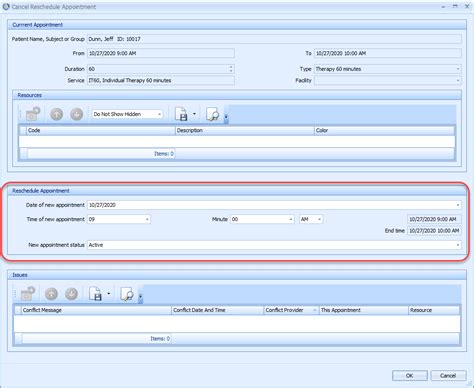Sort by Conflict Date And Time column
Screen dimensions: 474x388
(x=217, y=310)
